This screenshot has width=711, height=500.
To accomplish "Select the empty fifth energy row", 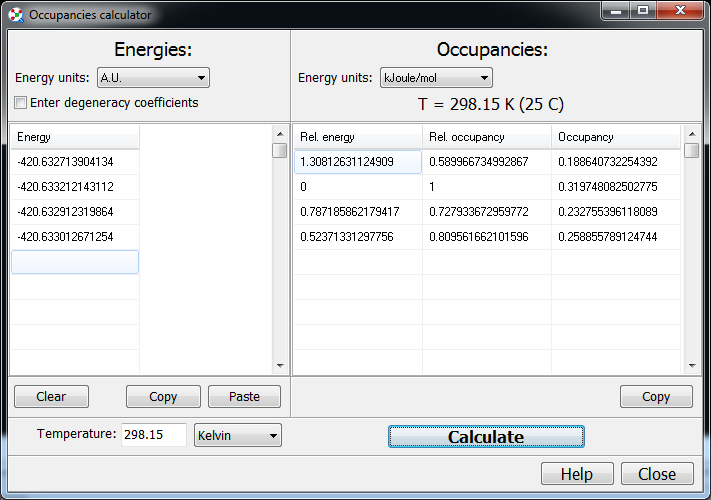I will point(75,262).
